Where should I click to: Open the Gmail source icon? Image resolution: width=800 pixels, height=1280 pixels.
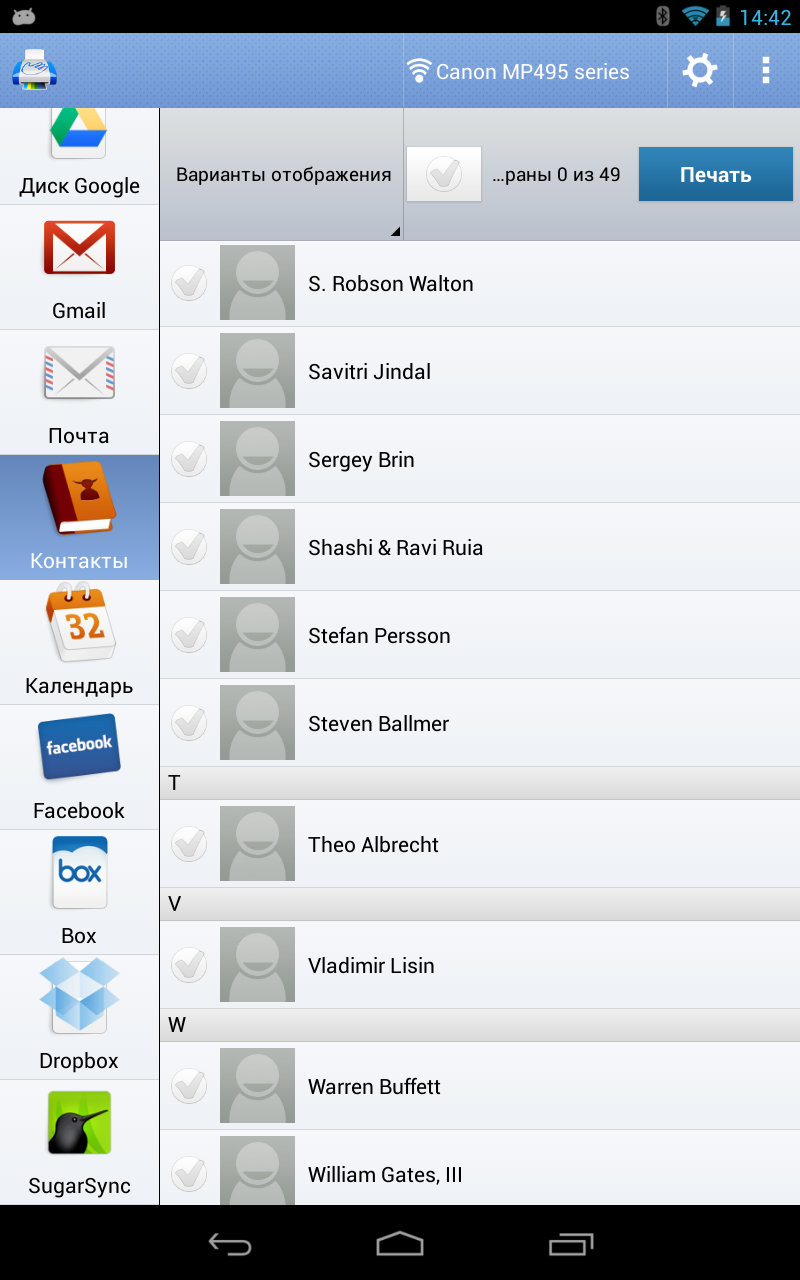tap(79, 248)
